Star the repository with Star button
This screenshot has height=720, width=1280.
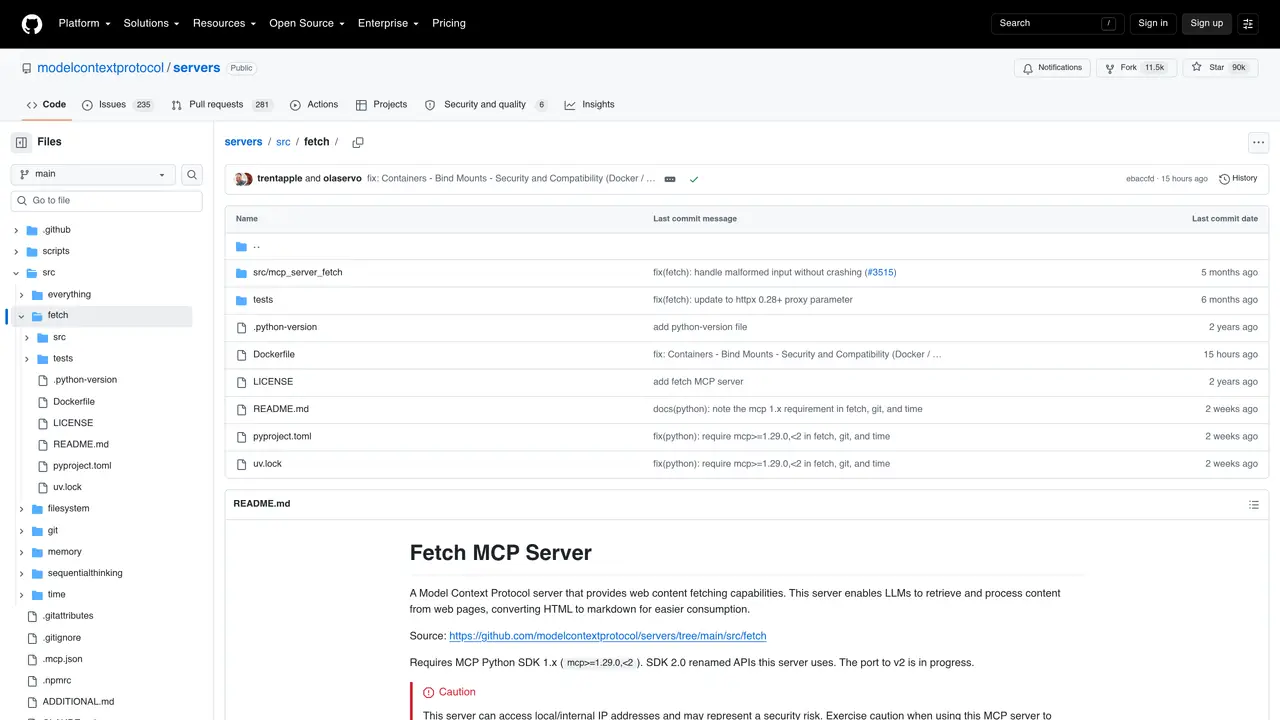click(x=1219, y=68)
